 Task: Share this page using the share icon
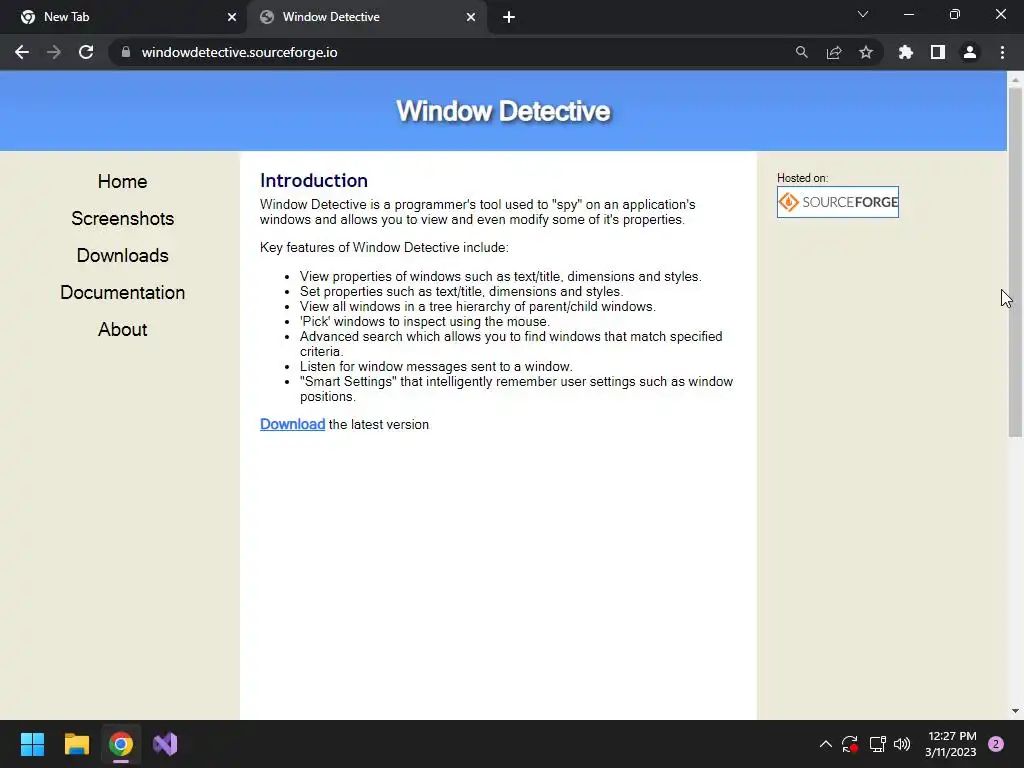pyautogui.click(x=834, y=52)
